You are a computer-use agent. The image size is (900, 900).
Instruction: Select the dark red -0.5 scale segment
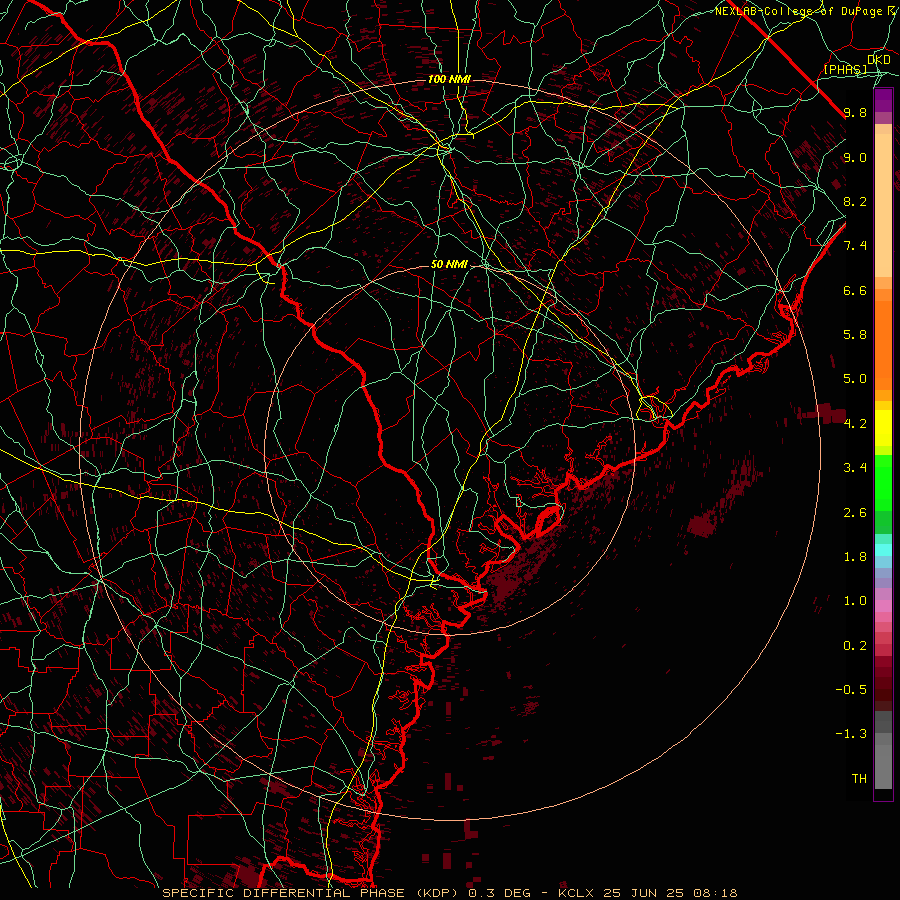point(883,689)
